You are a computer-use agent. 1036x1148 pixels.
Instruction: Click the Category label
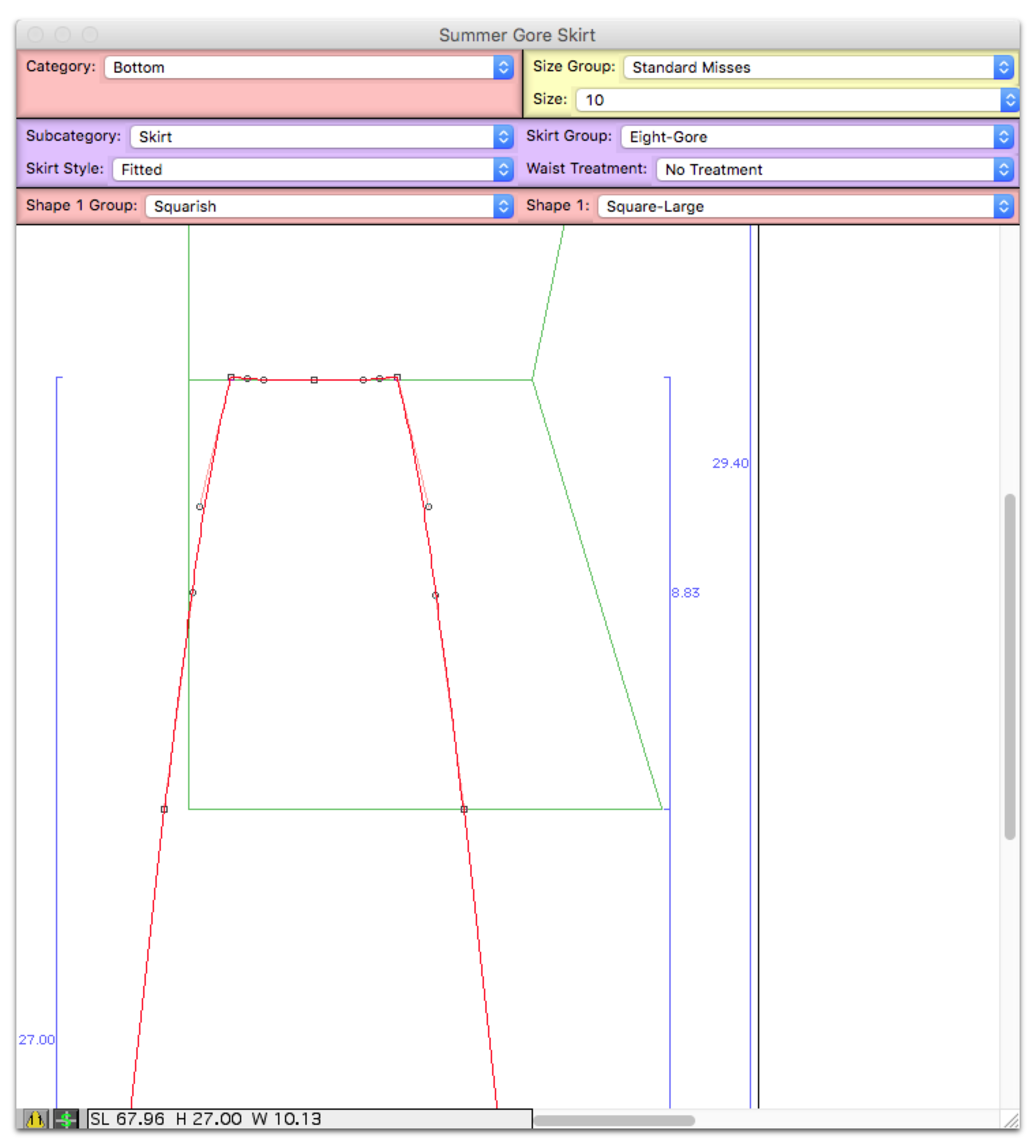(x=60, y=66)
